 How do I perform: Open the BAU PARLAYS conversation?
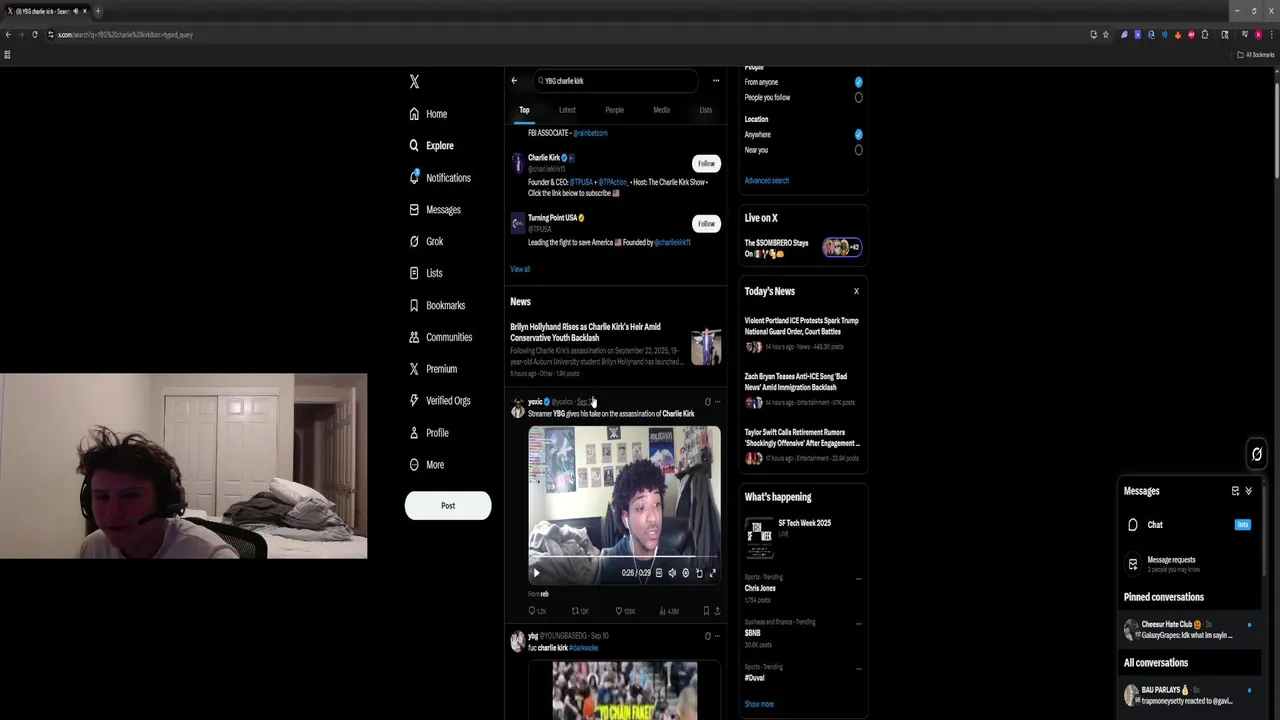tap(1187, 695)
